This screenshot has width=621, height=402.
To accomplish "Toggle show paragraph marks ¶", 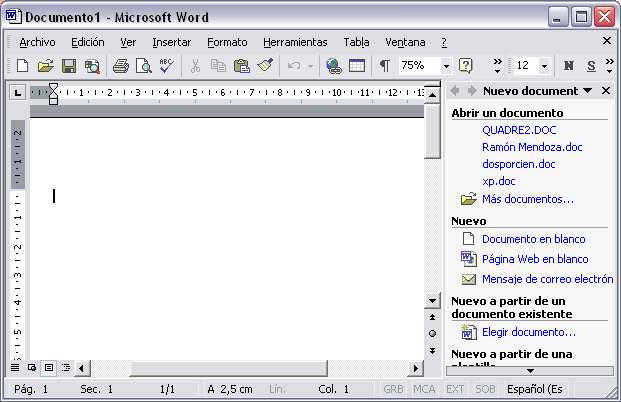I will click(x=385, y=66).
